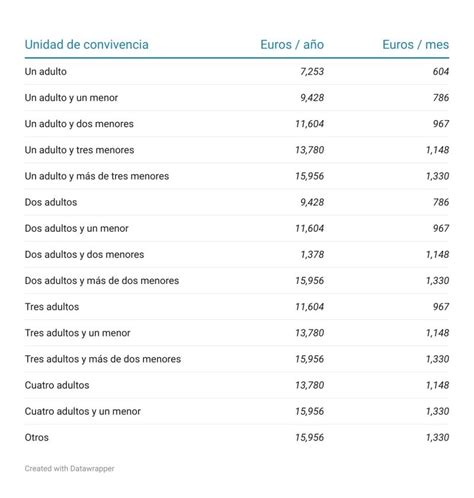The image size is (474, 498).
Task: Click the 1,378 value for two adults two minors
Action: tap(312, 255)
